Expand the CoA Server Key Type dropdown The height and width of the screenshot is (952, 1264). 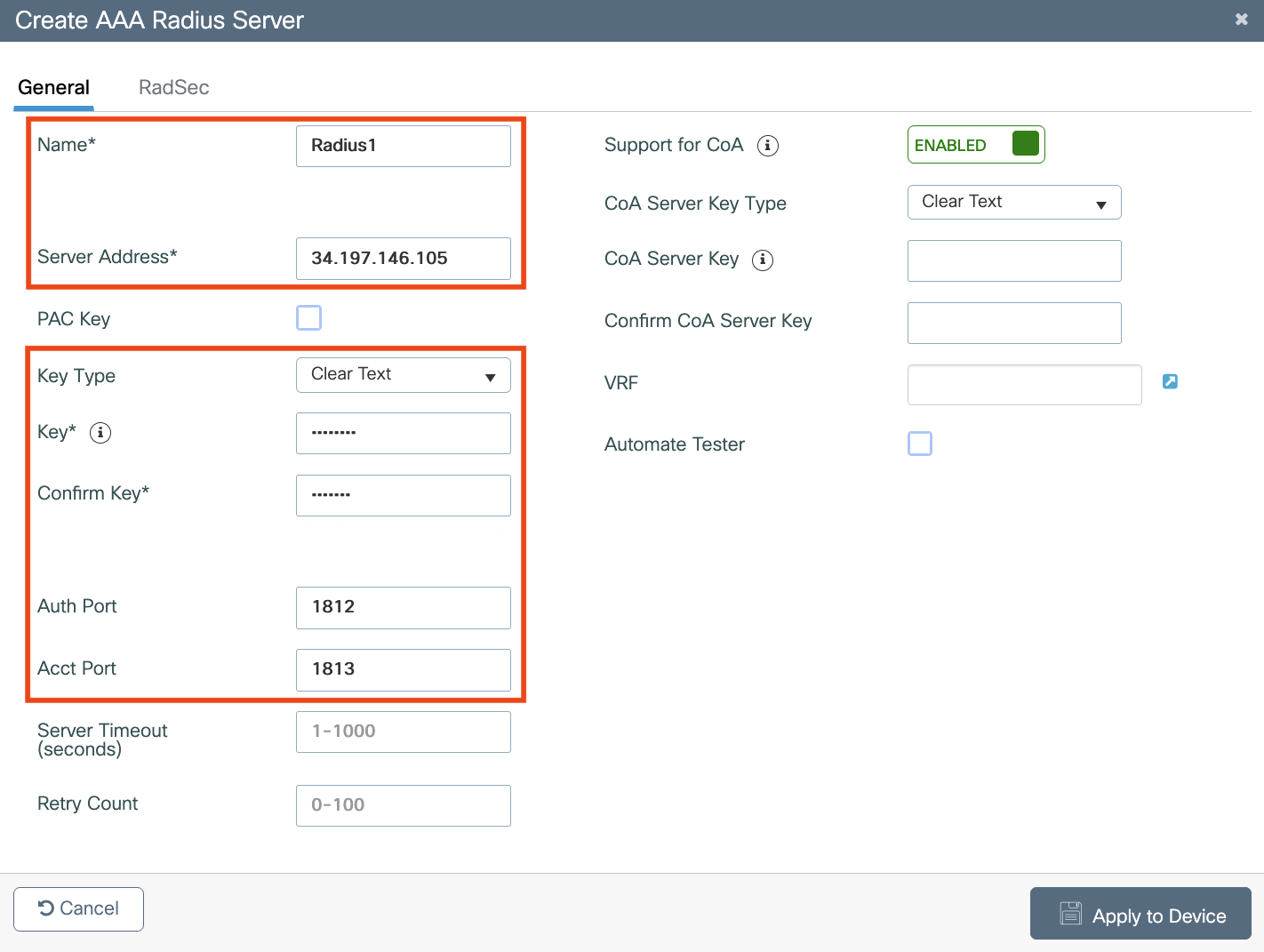pos(1013,203)
